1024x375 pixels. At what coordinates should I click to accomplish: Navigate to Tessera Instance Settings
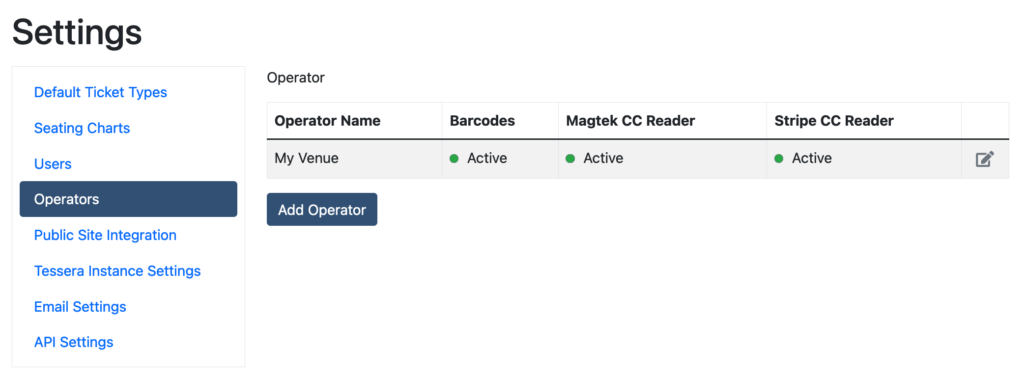[118, 270]
